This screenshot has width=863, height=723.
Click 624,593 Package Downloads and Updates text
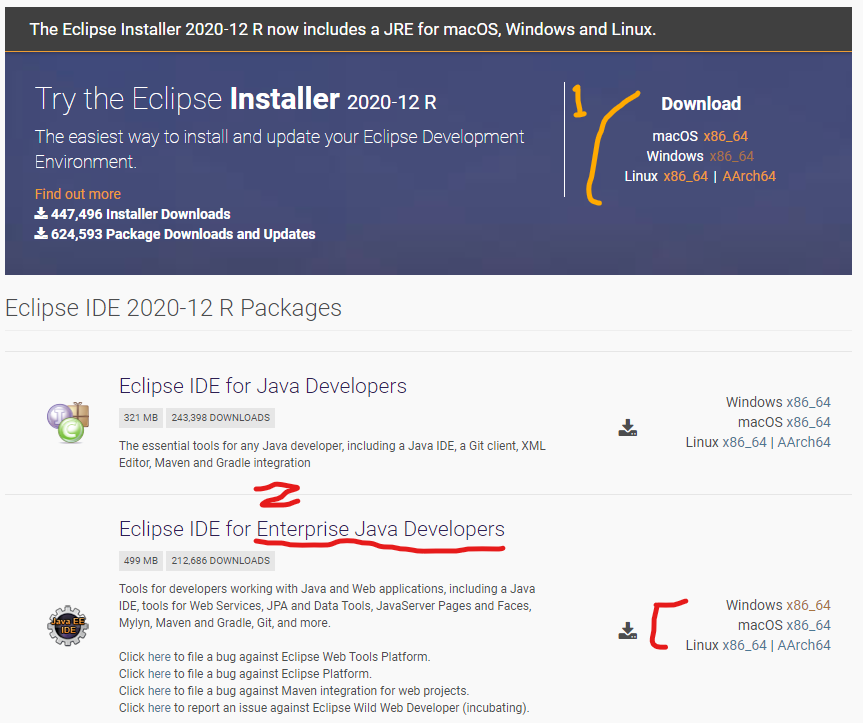(183, 234)
